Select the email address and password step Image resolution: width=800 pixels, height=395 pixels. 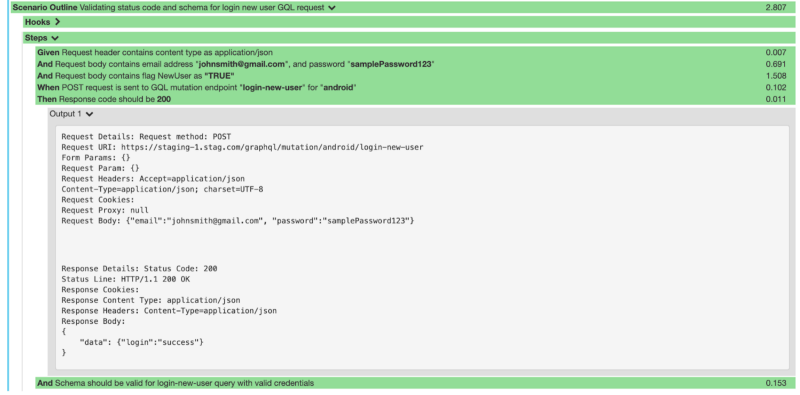click(415, 64)
